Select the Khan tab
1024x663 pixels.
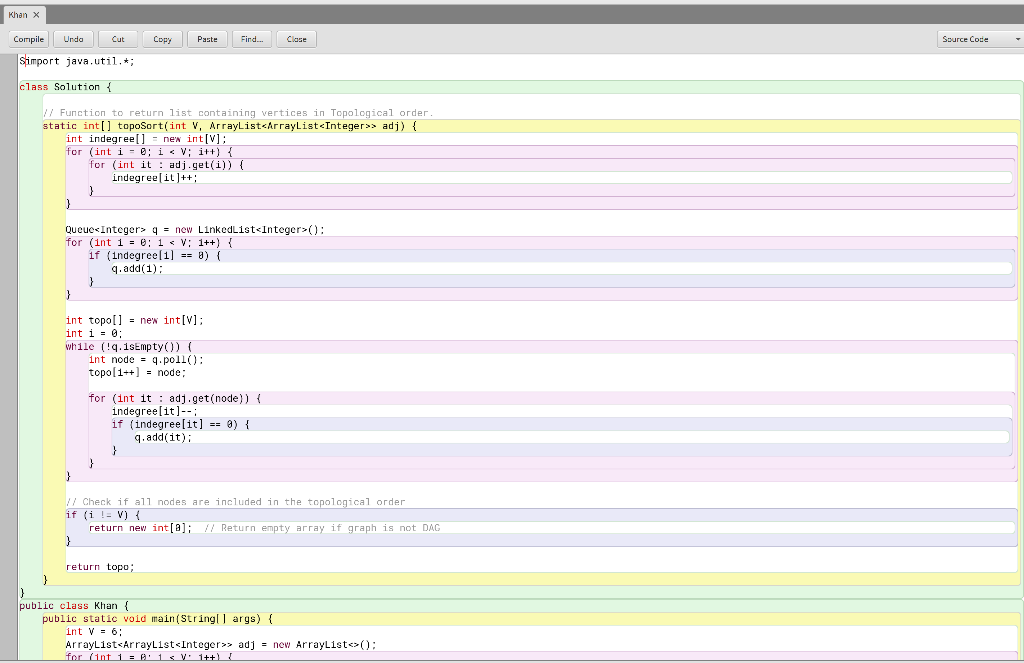pos(18,15)
